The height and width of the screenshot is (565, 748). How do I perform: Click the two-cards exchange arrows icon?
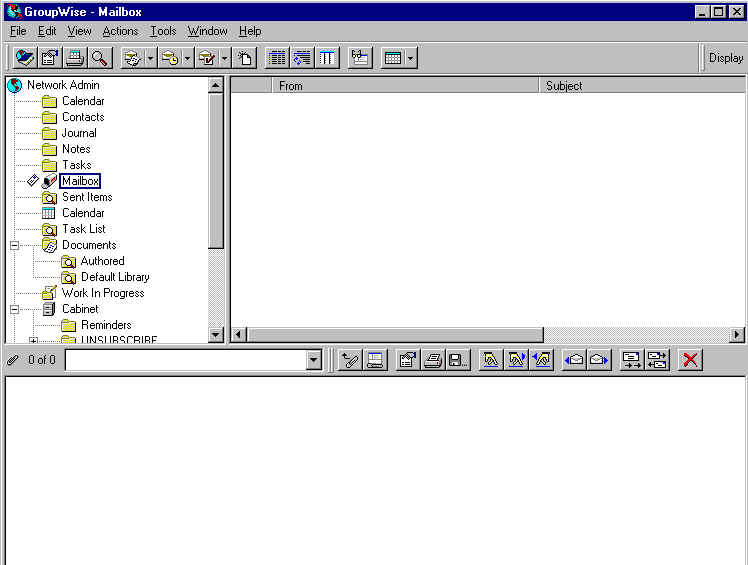(657, 360)
